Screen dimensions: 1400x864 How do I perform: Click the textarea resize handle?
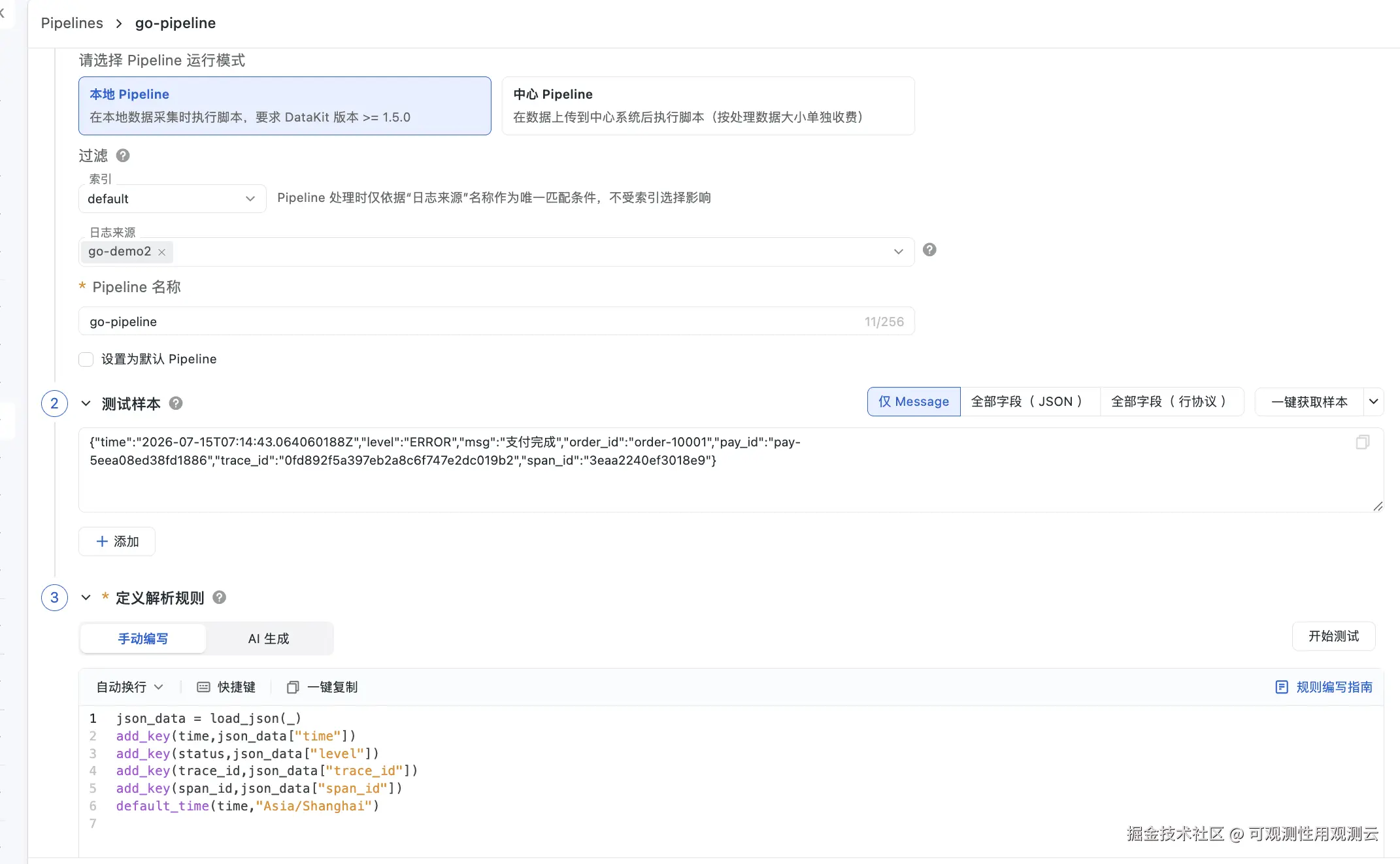(x=1378, y=506)
